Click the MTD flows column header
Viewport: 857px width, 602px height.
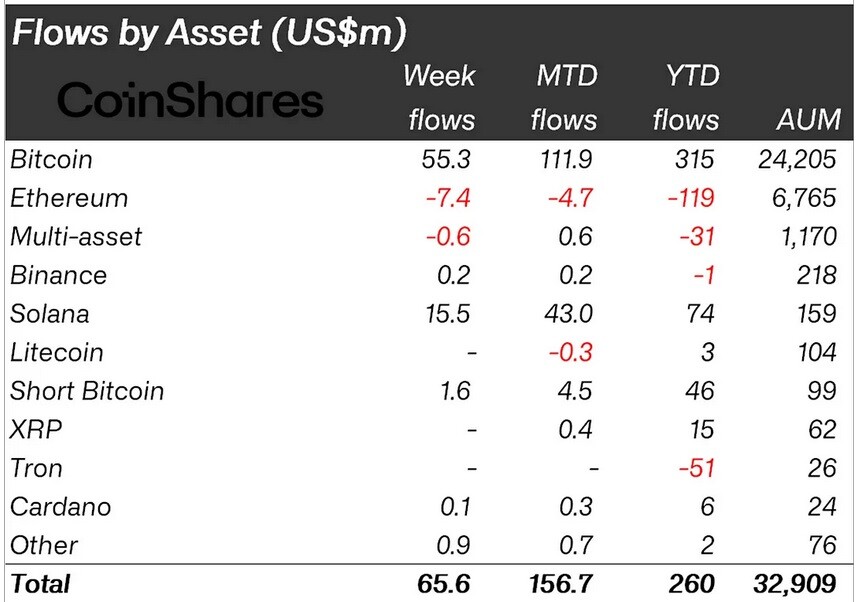565,98
